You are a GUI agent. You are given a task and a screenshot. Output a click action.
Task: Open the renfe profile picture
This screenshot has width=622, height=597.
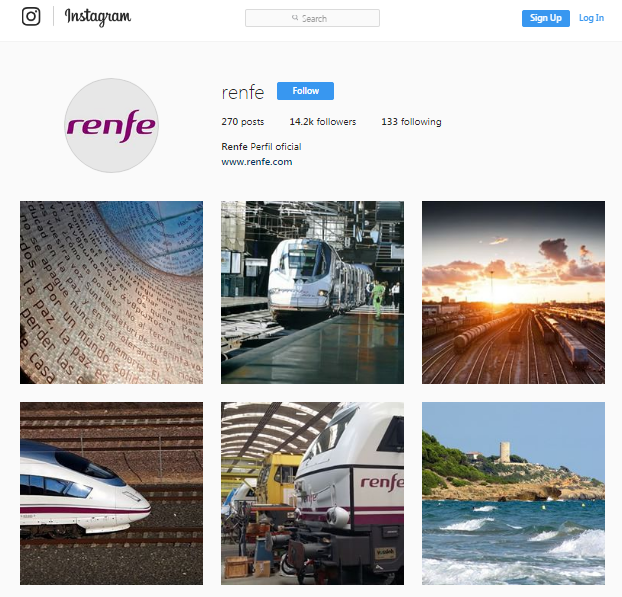click(x=111, y=125)
